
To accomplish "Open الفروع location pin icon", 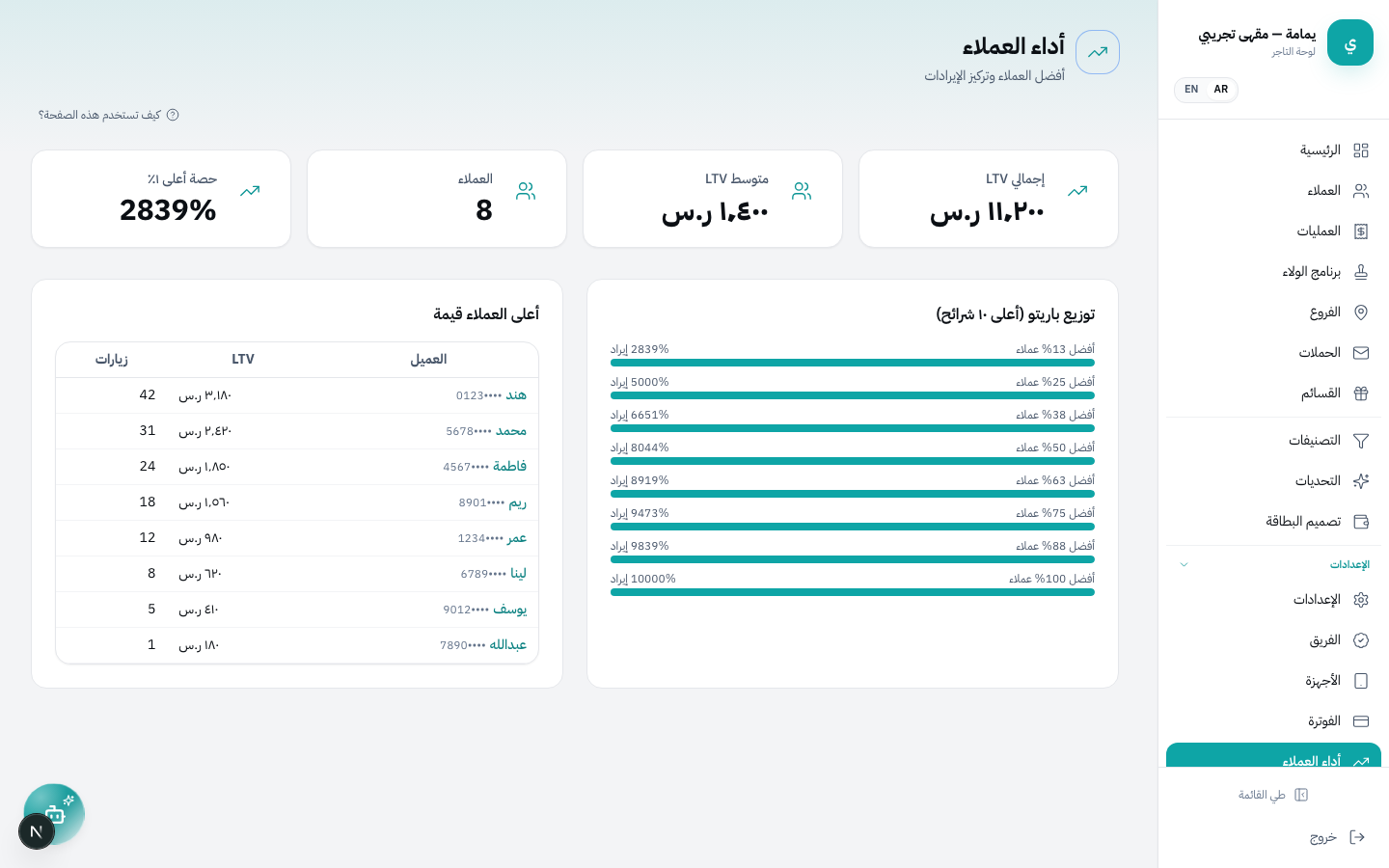I will 1361,312.
